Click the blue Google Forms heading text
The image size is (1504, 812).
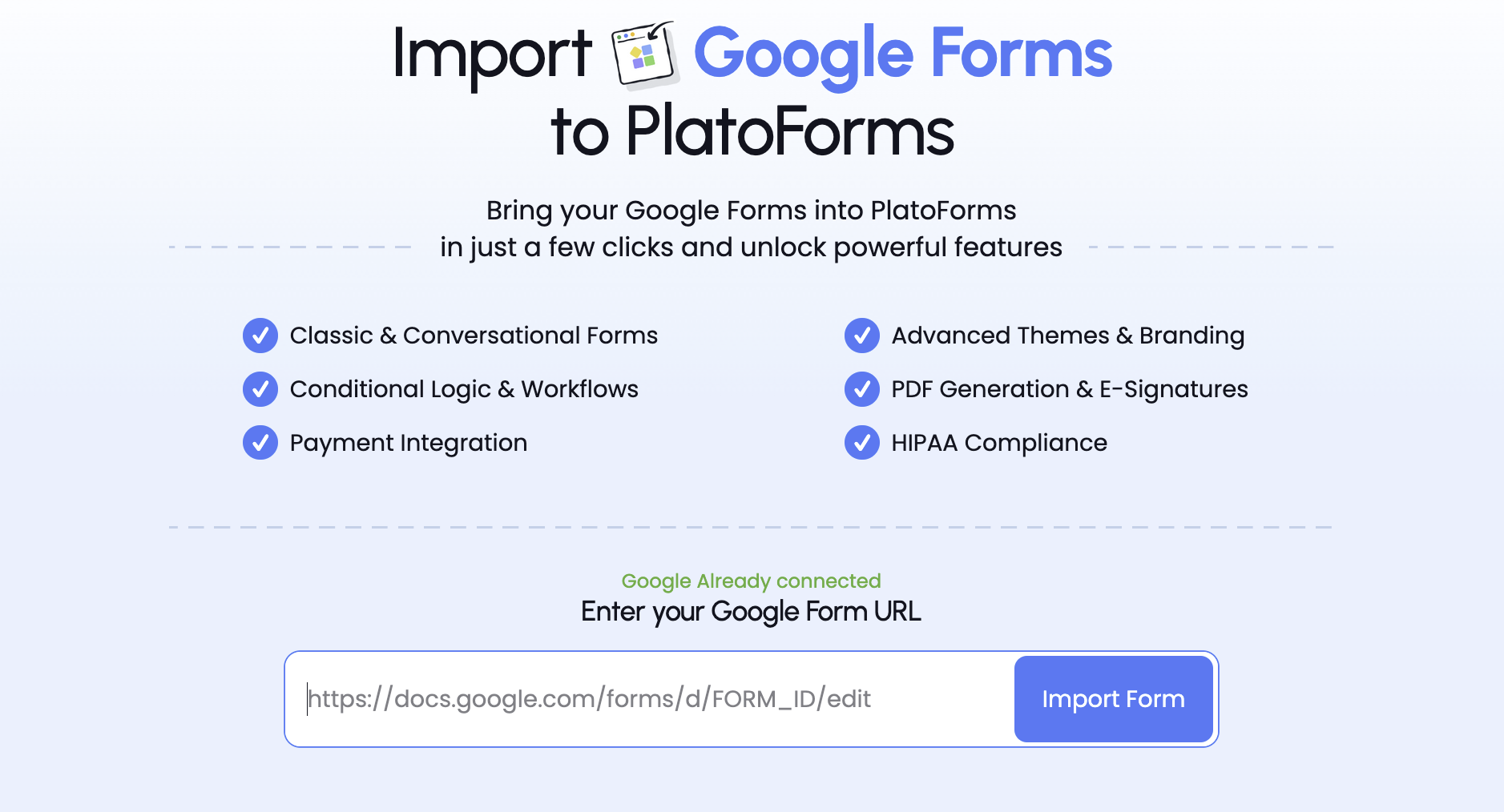point(902,54)
